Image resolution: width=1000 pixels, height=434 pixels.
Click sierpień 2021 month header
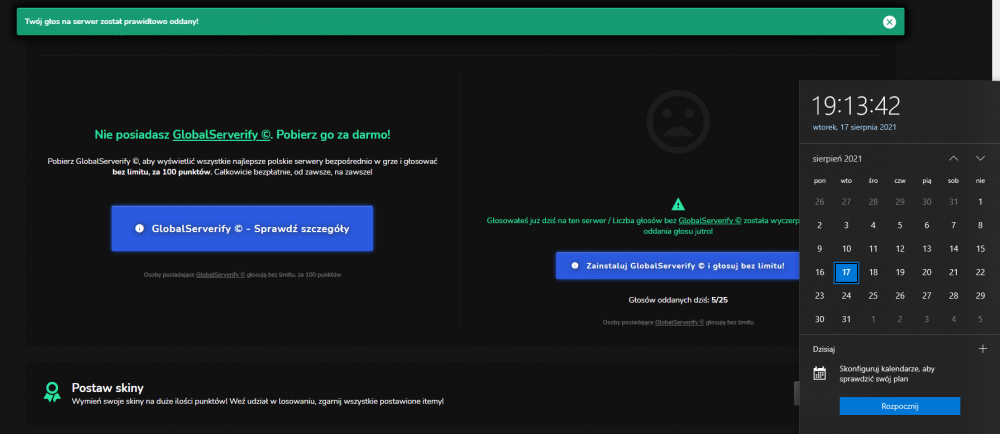coord(837,158)
